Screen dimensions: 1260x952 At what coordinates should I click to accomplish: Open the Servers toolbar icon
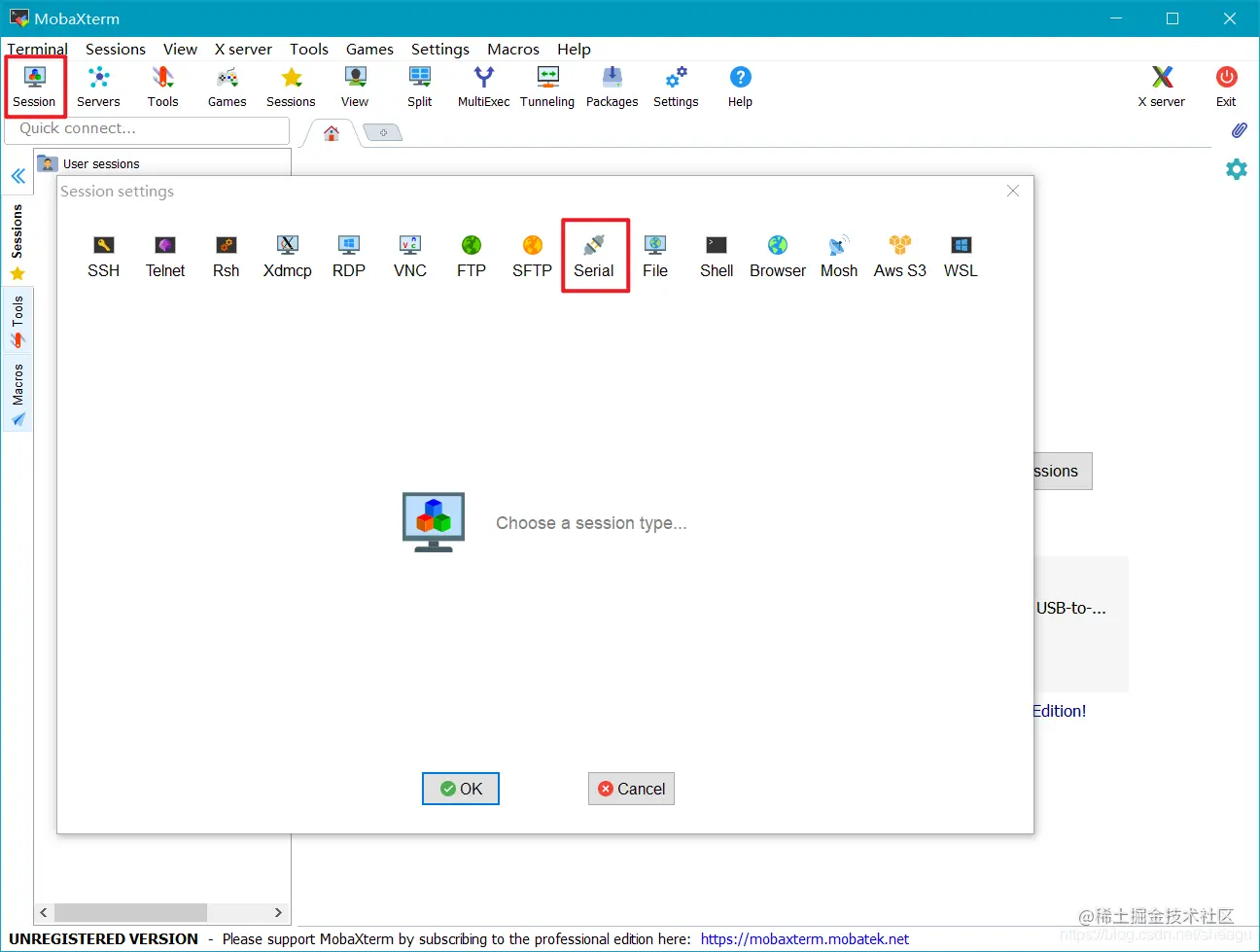(x=98, y=87)
